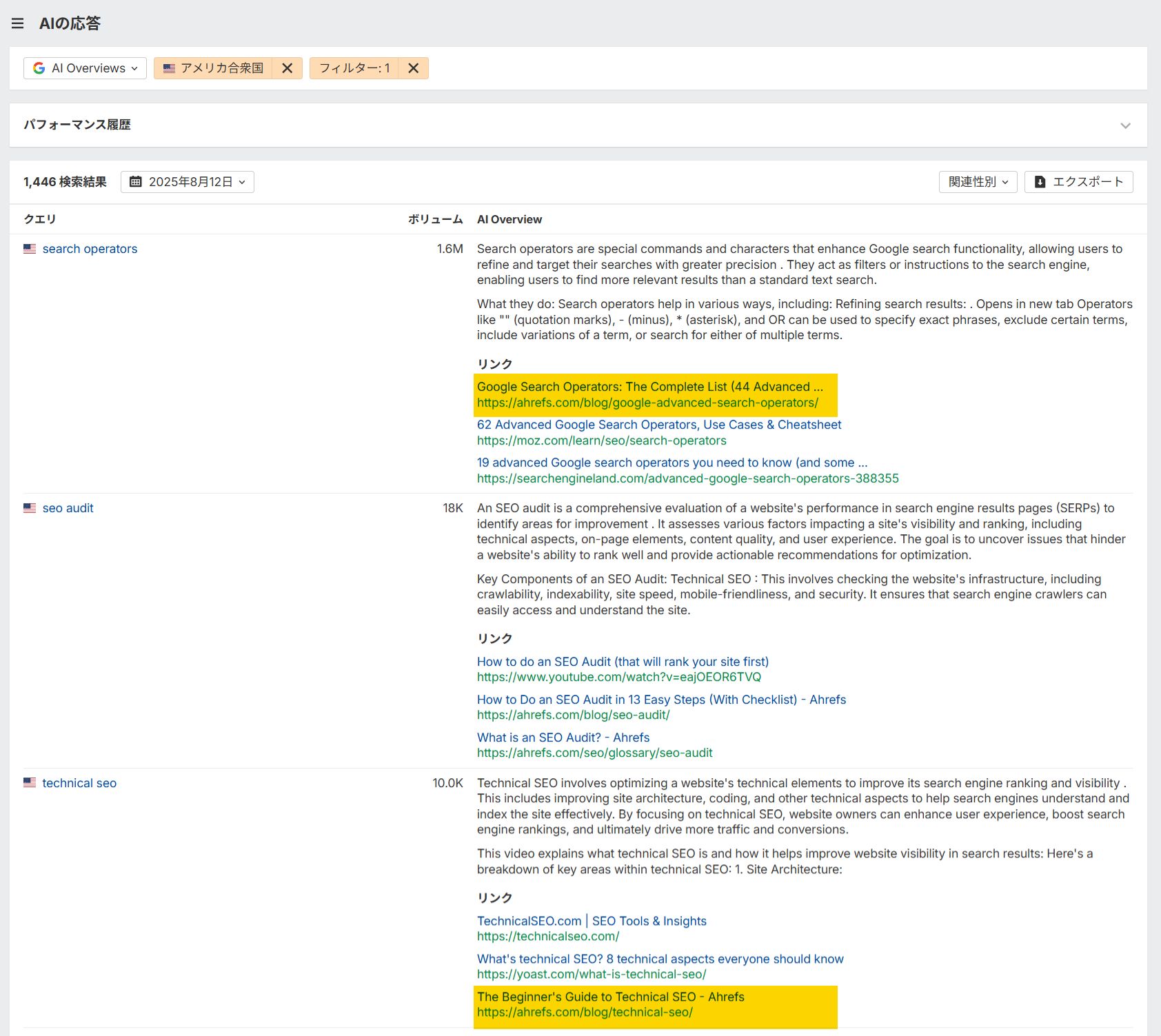1161x1036 pixels.
Task: Click the Google logo in the AI Overviews filter
Action: (x=39, y=68)
